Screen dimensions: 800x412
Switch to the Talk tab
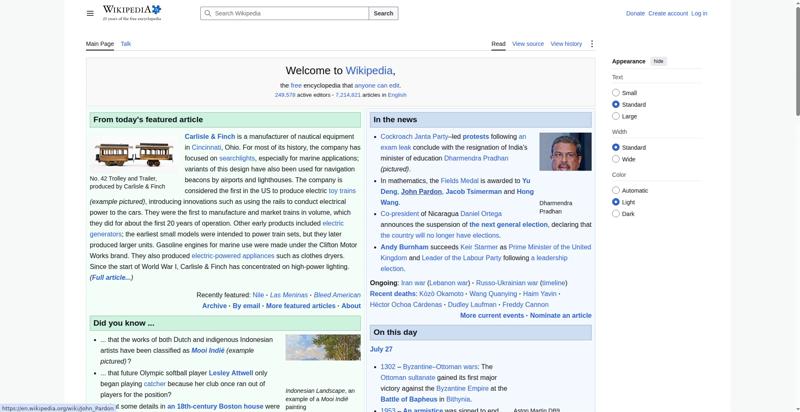pos(126,44)
